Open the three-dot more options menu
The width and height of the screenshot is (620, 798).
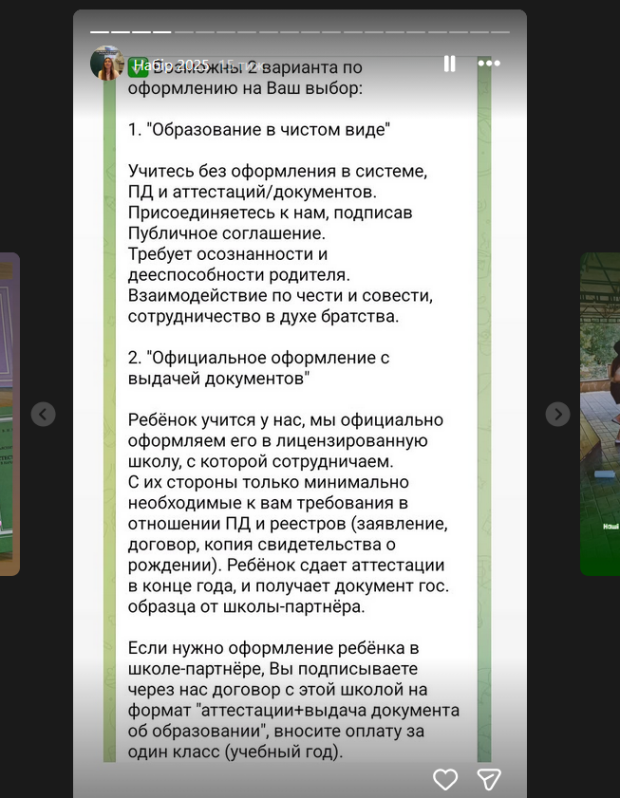[488, 63]
